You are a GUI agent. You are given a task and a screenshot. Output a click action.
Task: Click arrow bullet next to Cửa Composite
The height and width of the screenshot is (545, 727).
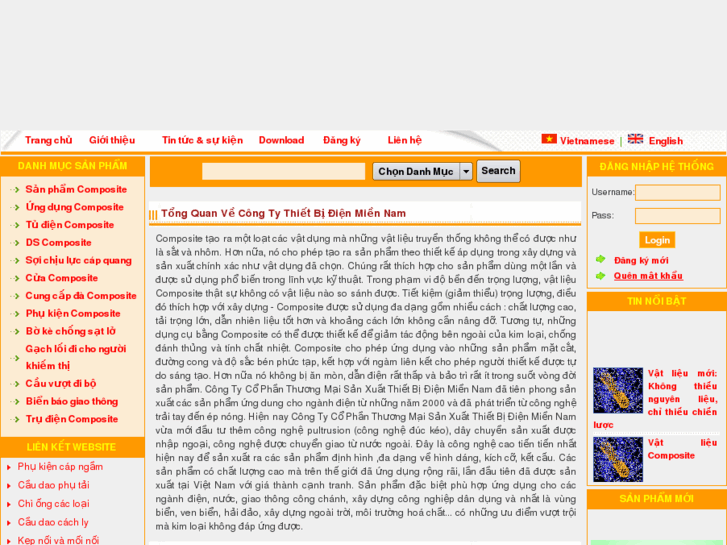tap(15, 279)
